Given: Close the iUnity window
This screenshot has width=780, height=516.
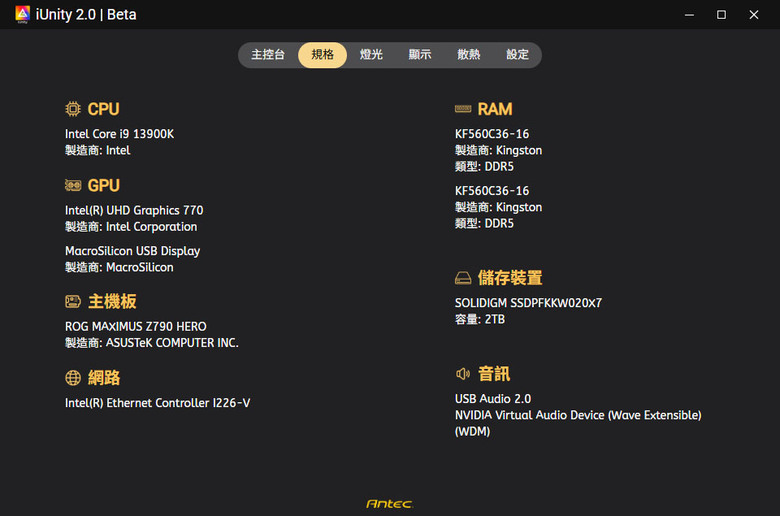Looking at the screenshot, I should click(754, 15).
